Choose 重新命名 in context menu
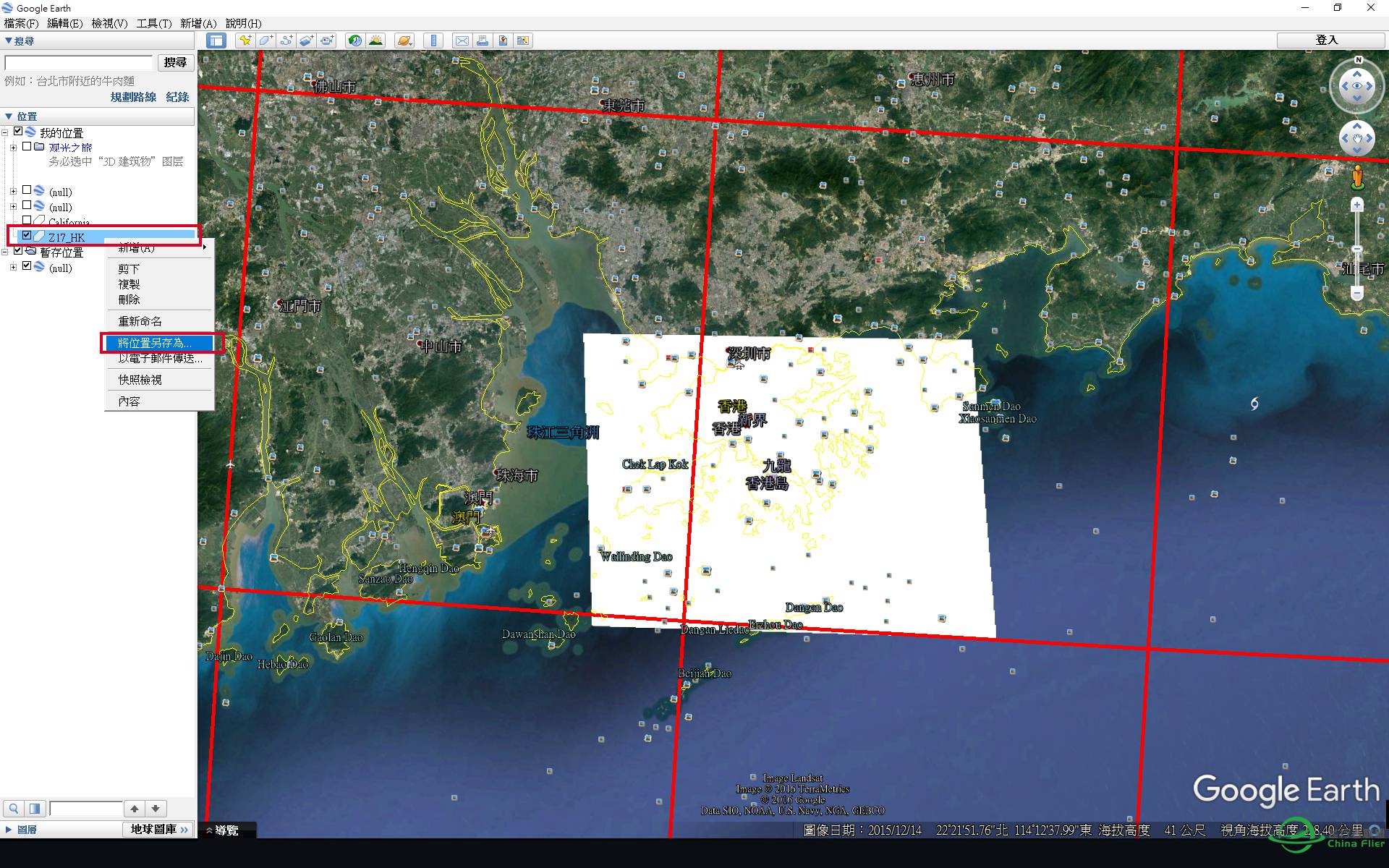The image size is (1389, 868). [159, 321]
